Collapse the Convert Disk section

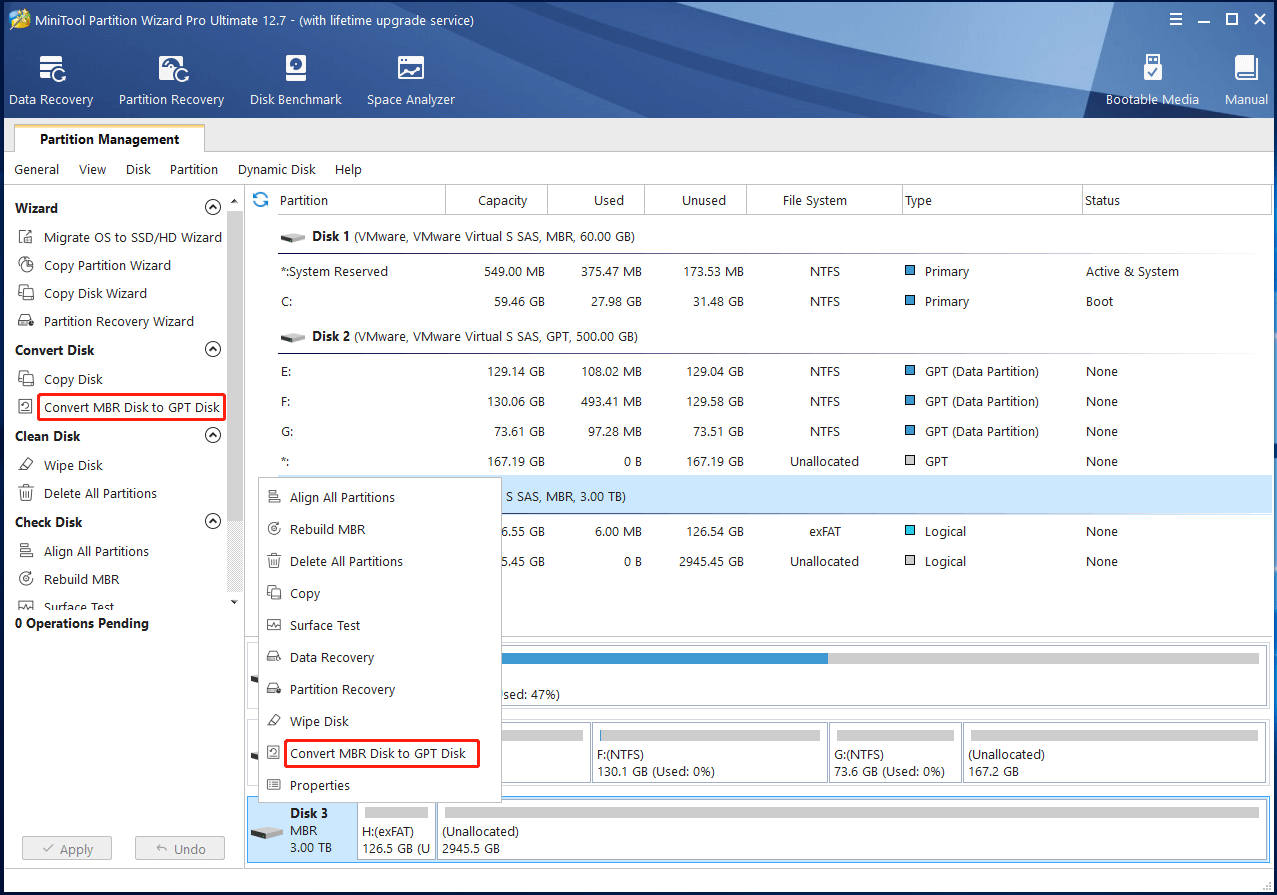[212, 349]
